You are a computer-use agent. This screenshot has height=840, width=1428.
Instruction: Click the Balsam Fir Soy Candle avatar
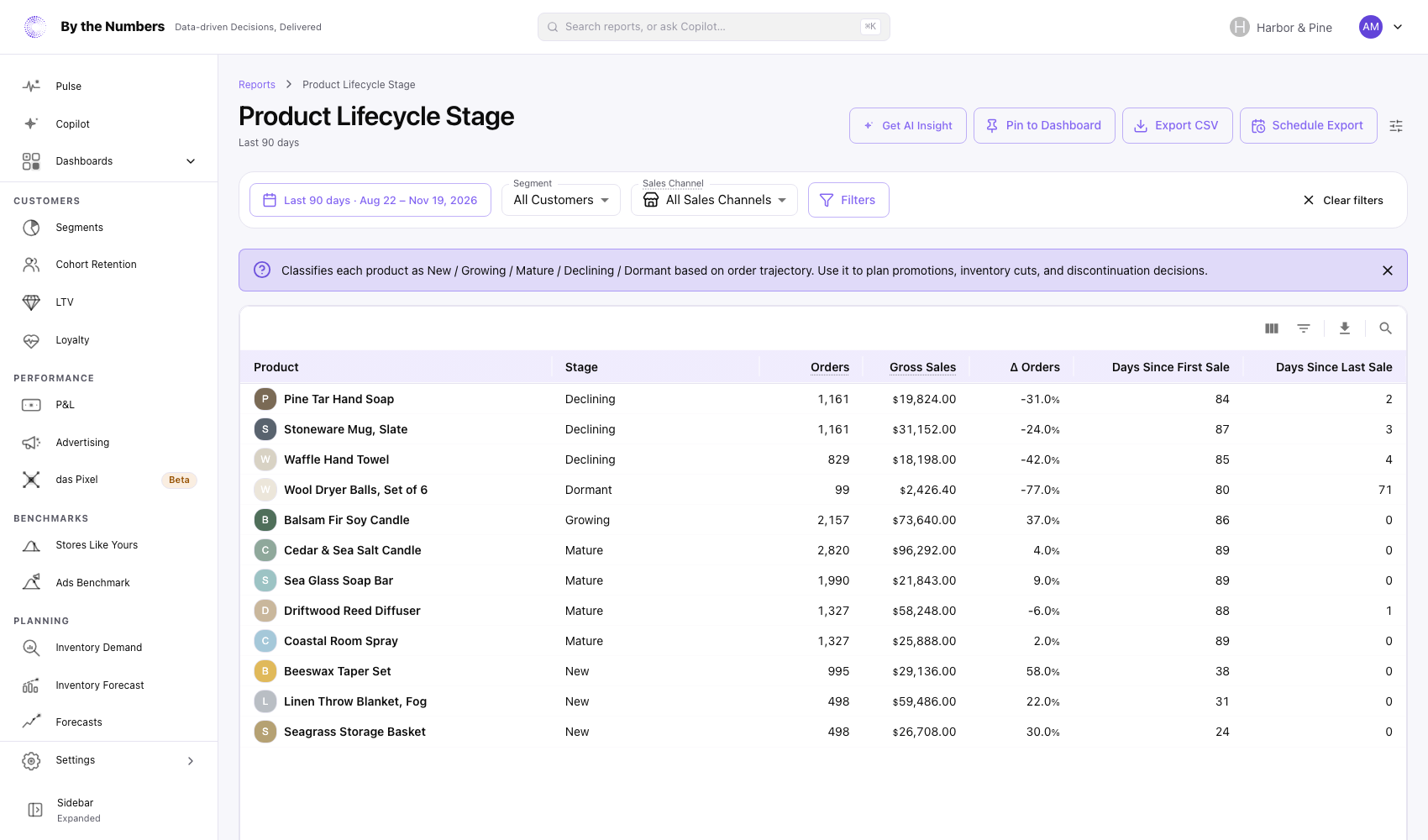[265, 520]
